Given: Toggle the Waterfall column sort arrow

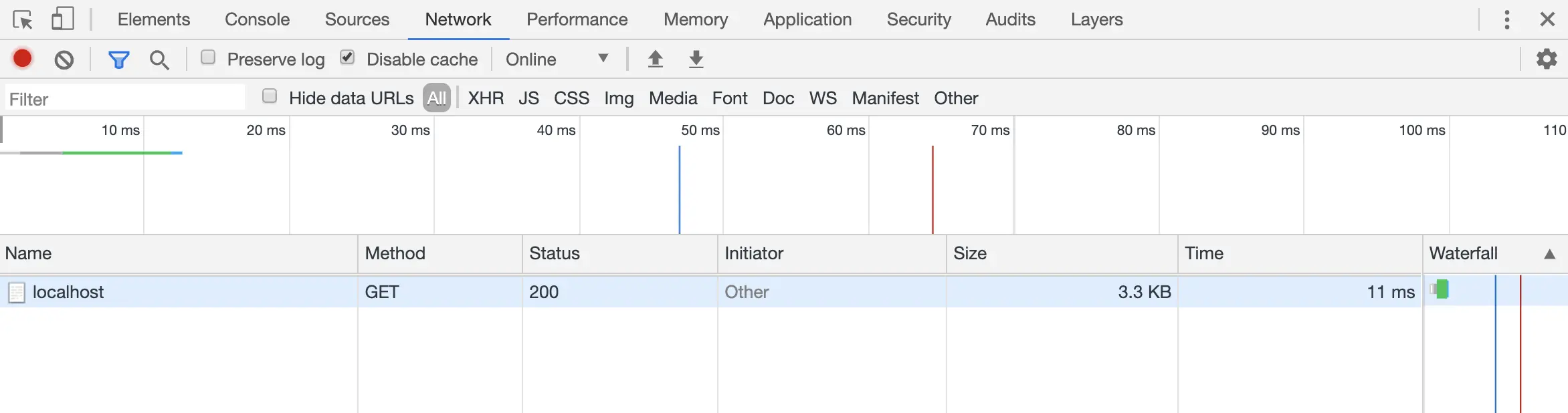Looking at the screenshot, I should pos(1549,254).
